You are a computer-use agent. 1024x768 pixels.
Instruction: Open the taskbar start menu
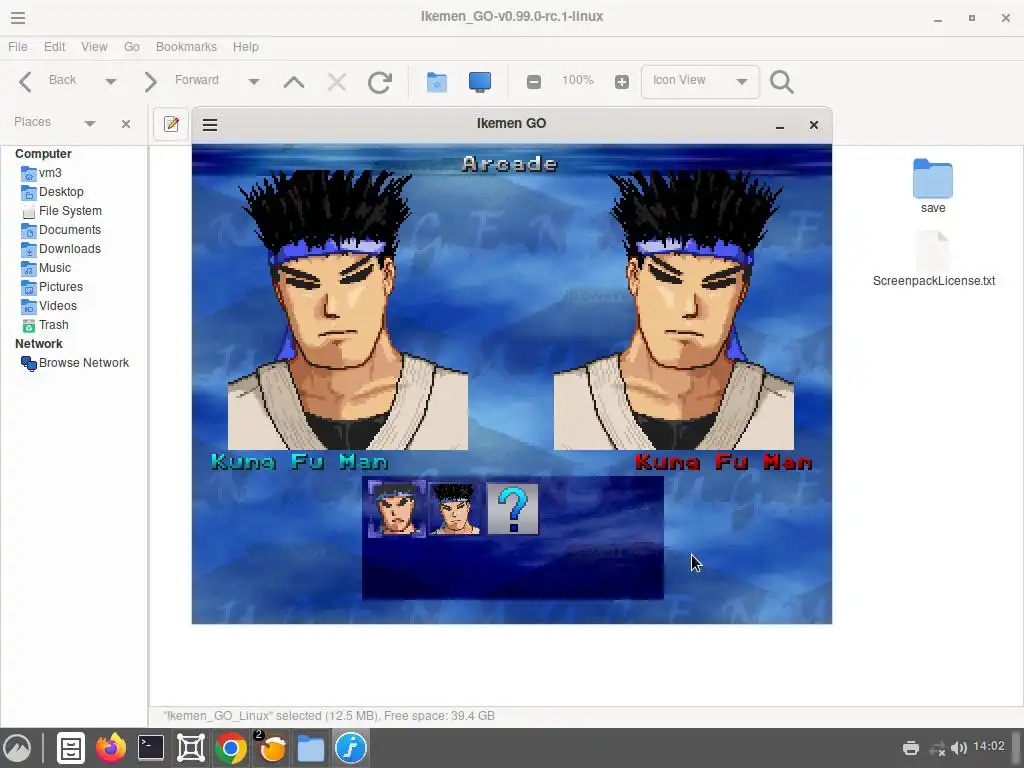pos(17,748)
